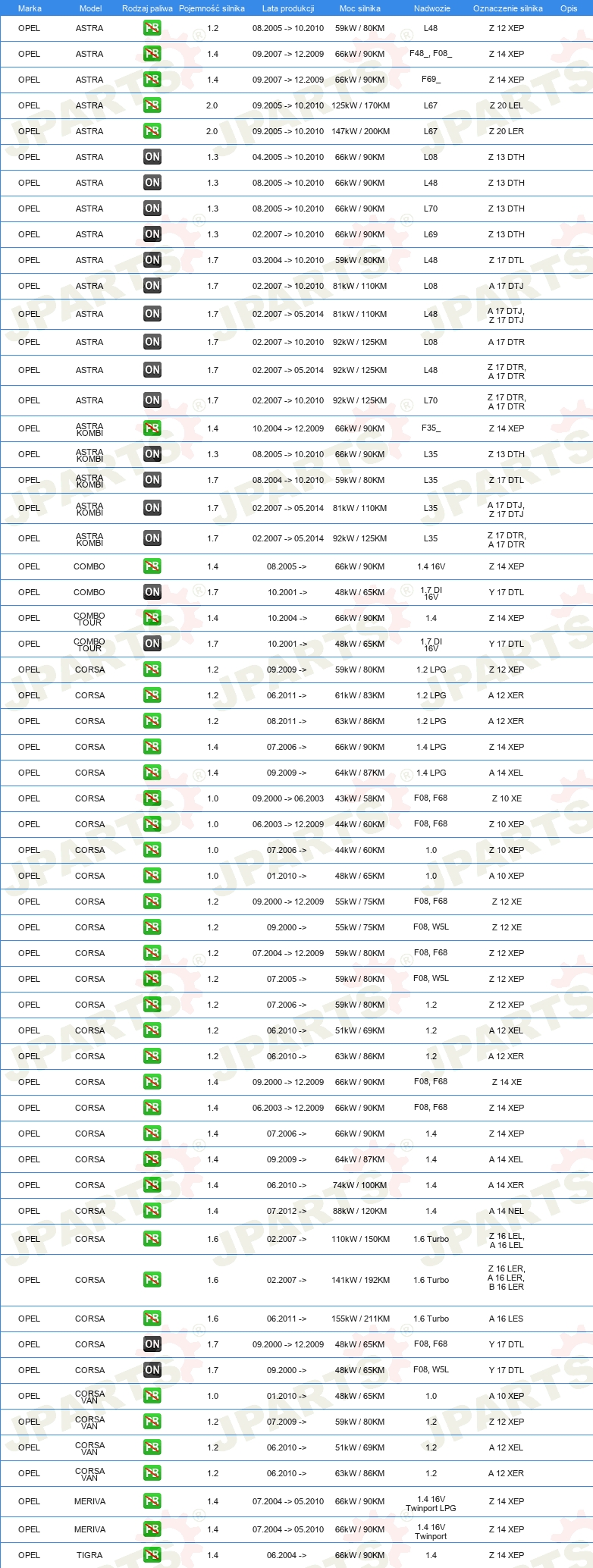Click petrol icon in Corsa Z 10 XE row

click(x=152, y=798)
